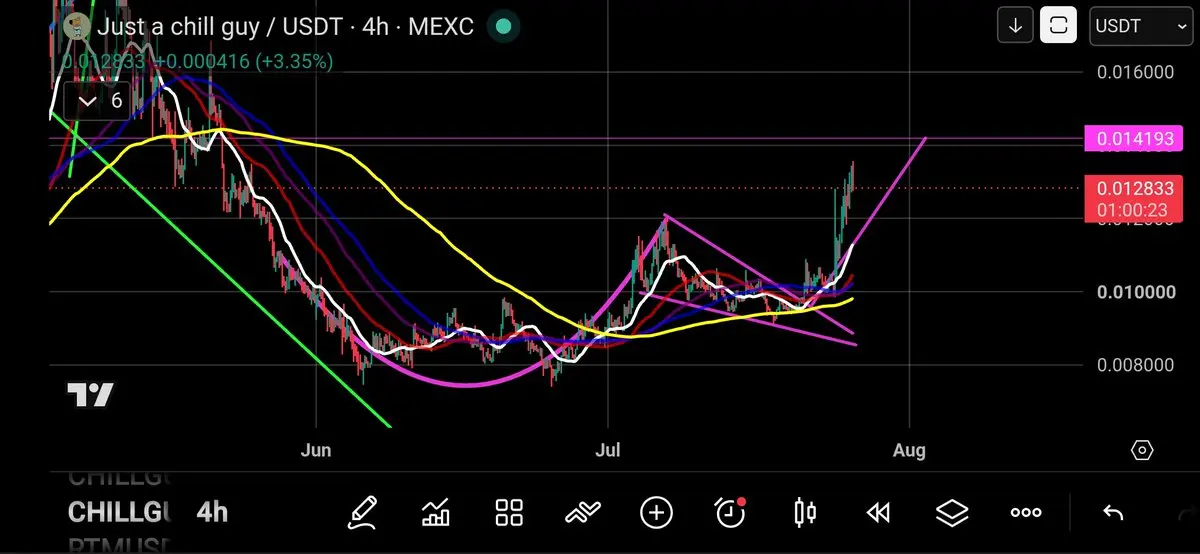Tap the coin avatar icon beside the symbol name

tap(76, 27)
